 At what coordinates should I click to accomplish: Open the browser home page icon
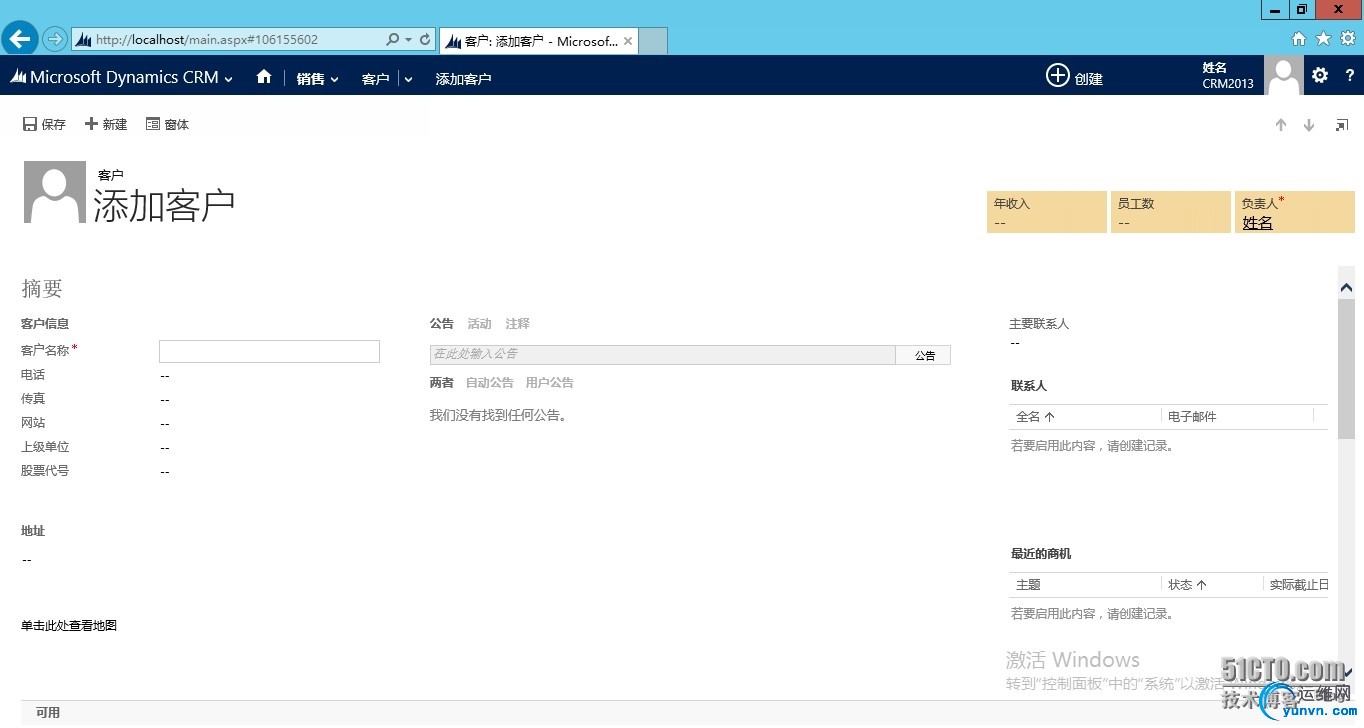click(x=1298, y=39)
